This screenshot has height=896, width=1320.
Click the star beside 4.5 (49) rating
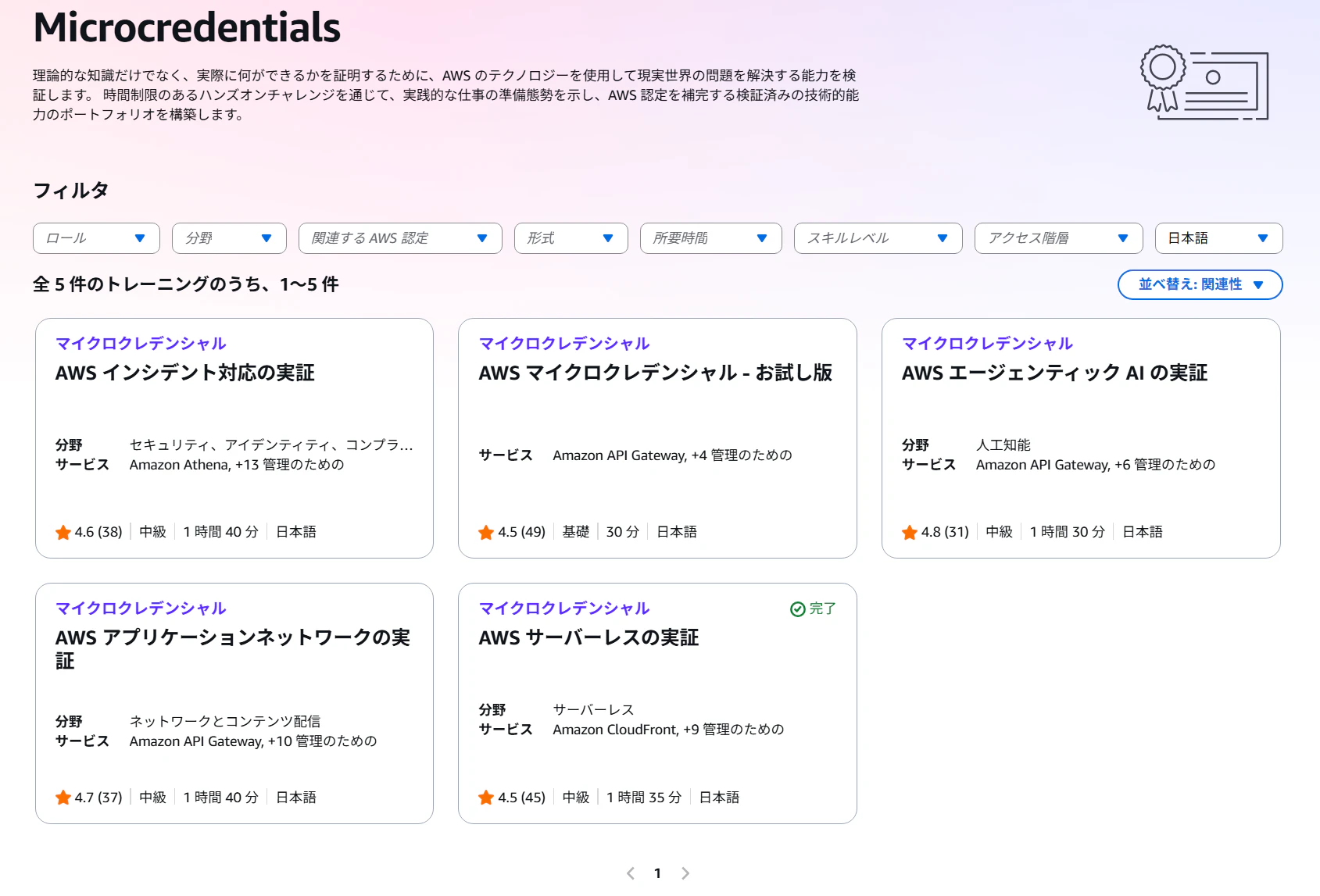(486, 533)
